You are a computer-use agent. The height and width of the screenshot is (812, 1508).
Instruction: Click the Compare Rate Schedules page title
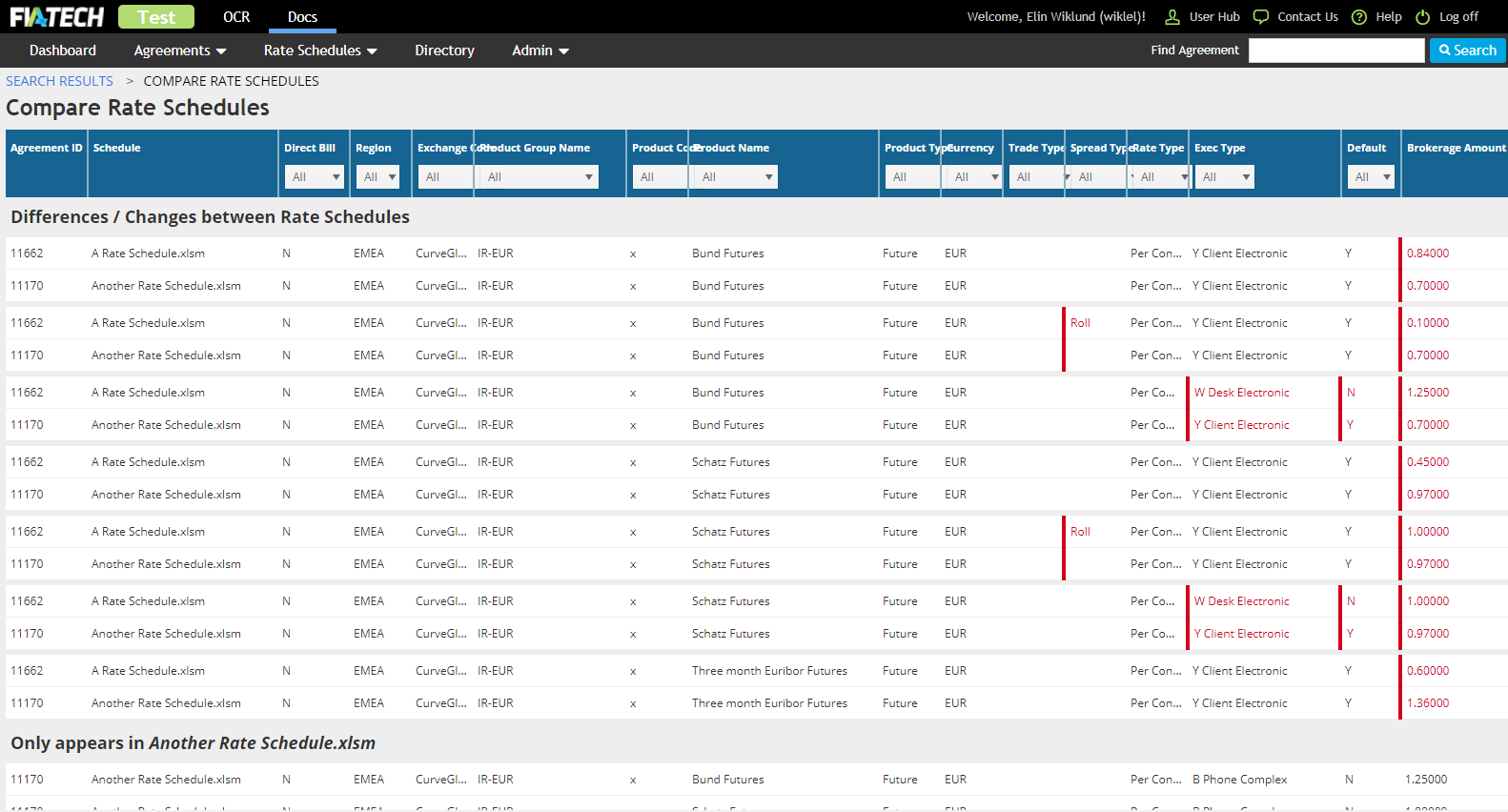[x=138, y=108]
